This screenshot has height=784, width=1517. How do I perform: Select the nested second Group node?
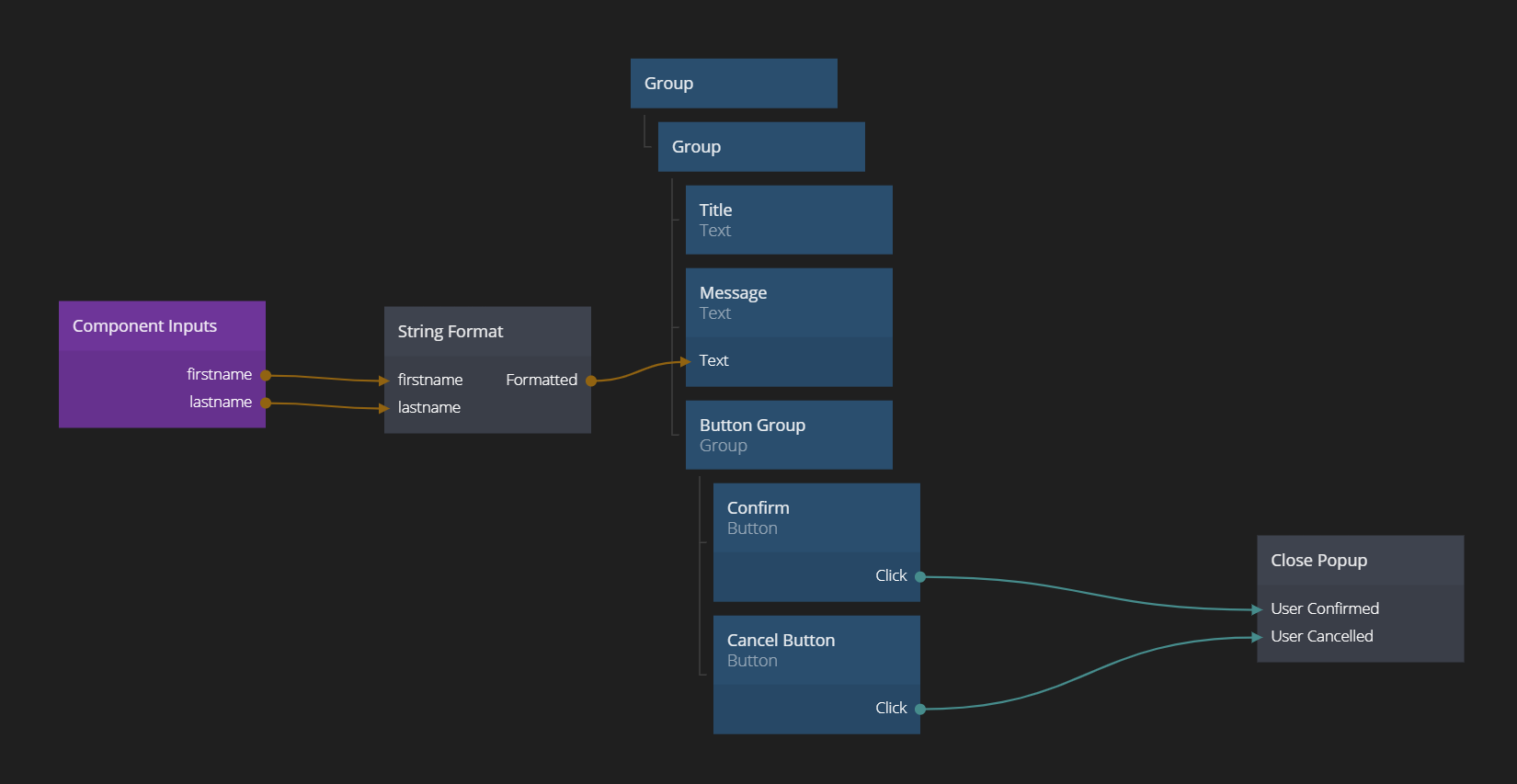pos(760,147)
